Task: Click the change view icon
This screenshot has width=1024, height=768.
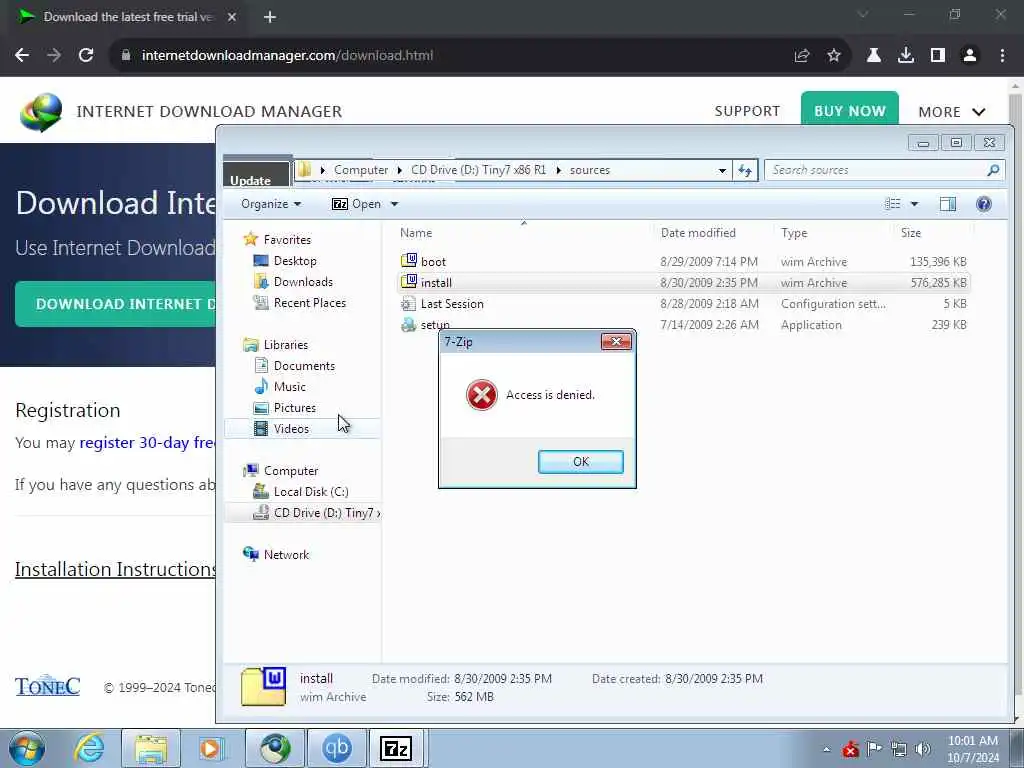Action: coord(893,204)
